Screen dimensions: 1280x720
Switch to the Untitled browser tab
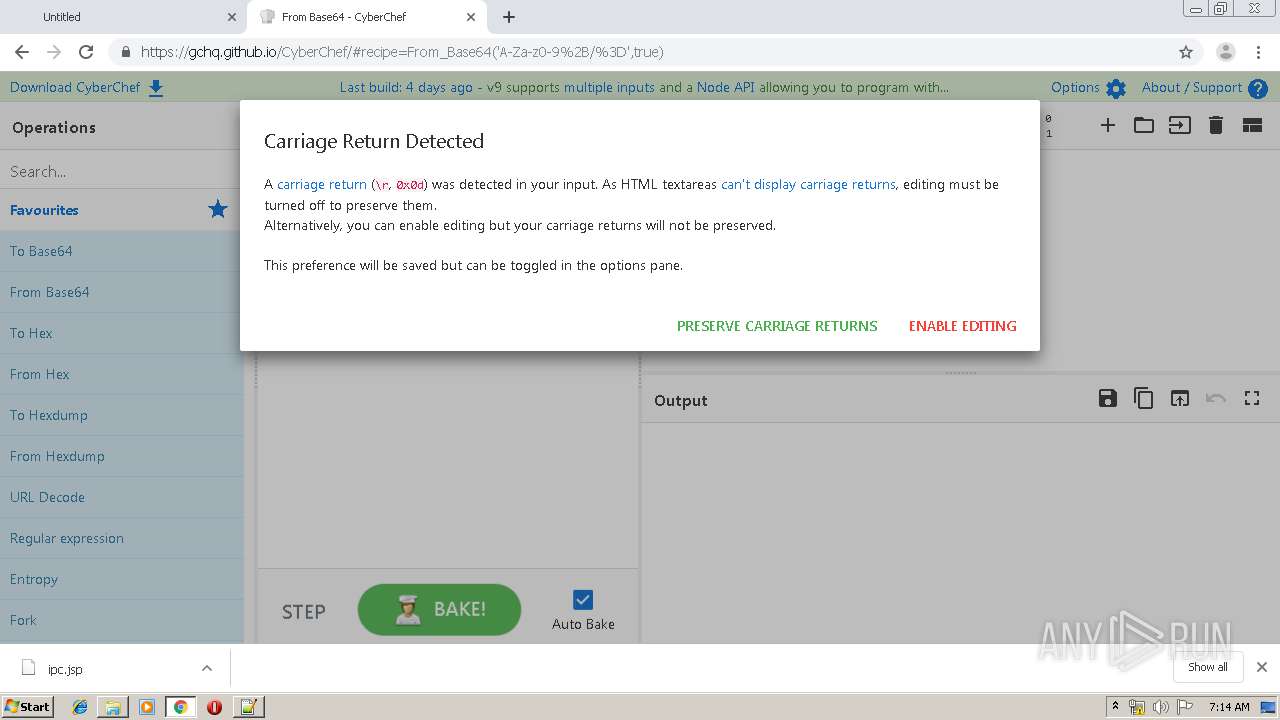[122, 17]
